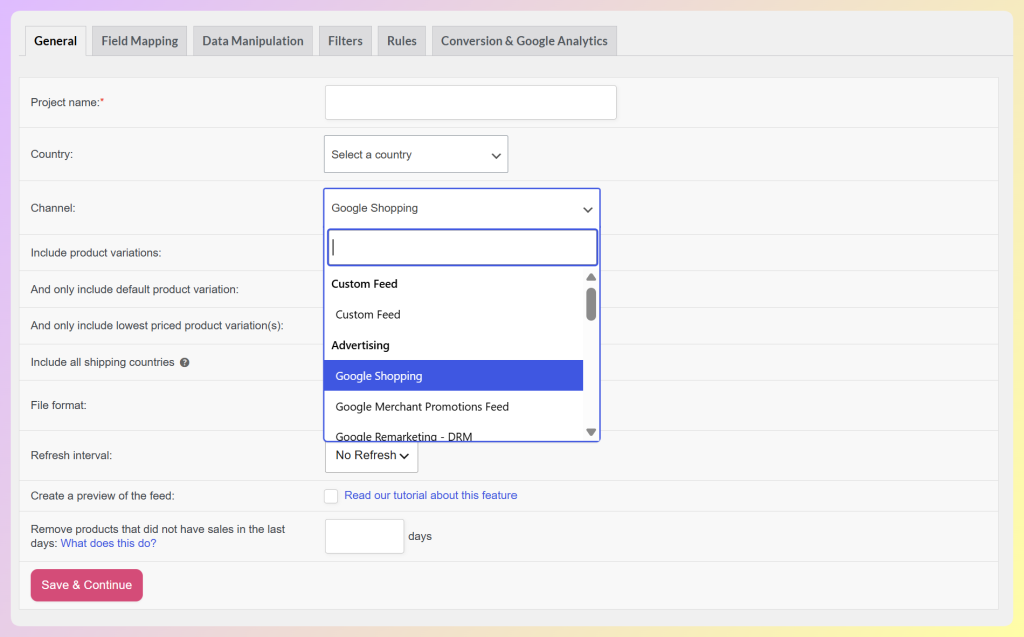Switch to the Field Mapping tab

(140, 41)
